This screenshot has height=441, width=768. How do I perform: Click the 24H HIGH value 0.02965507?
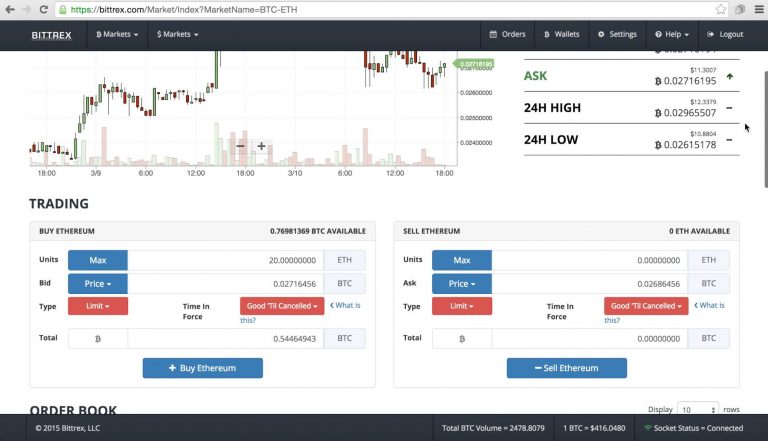pos(686,113)
